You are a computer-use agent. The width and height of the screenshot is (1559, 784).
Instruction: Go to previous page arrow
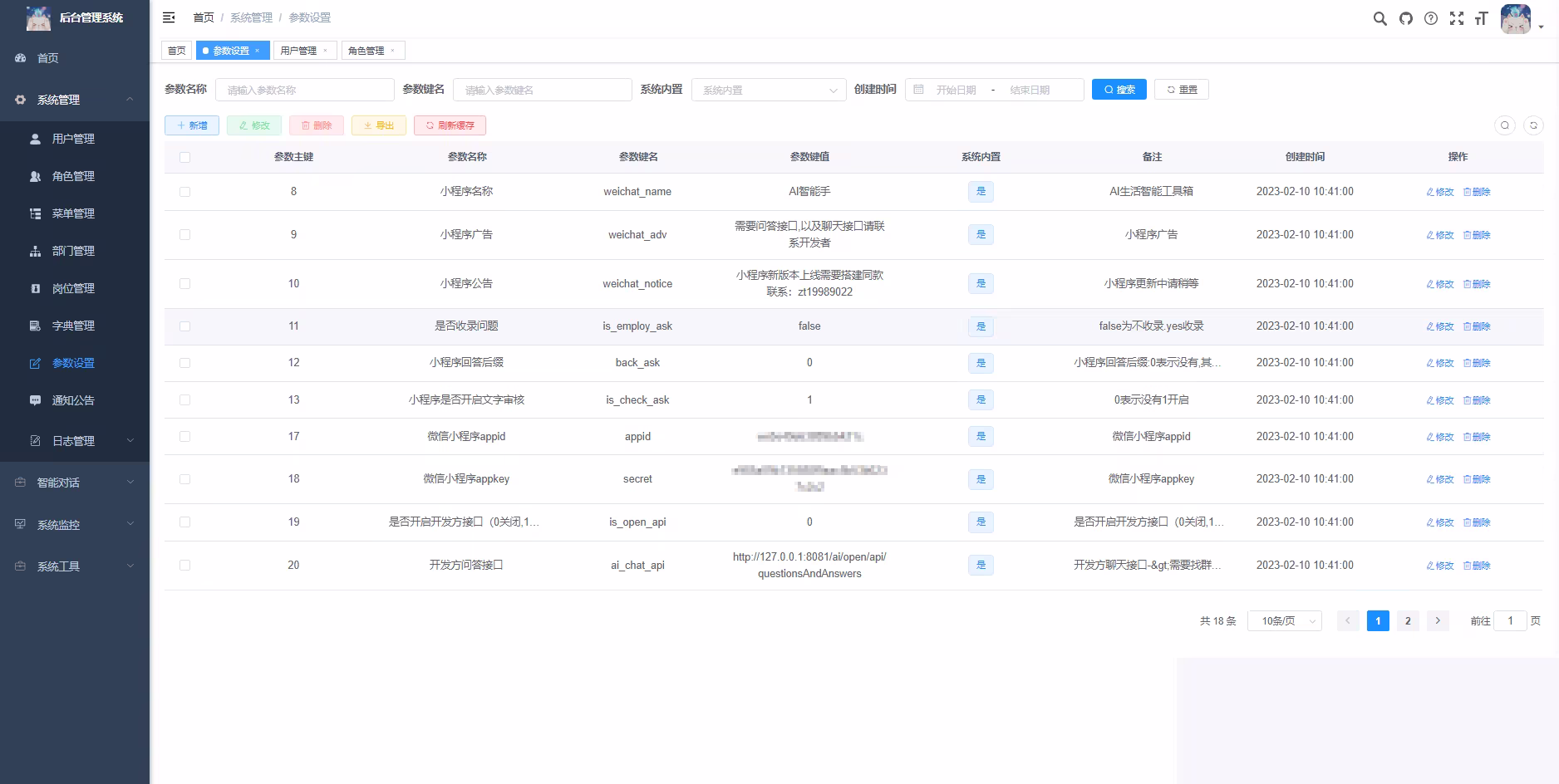(1348, 621)
